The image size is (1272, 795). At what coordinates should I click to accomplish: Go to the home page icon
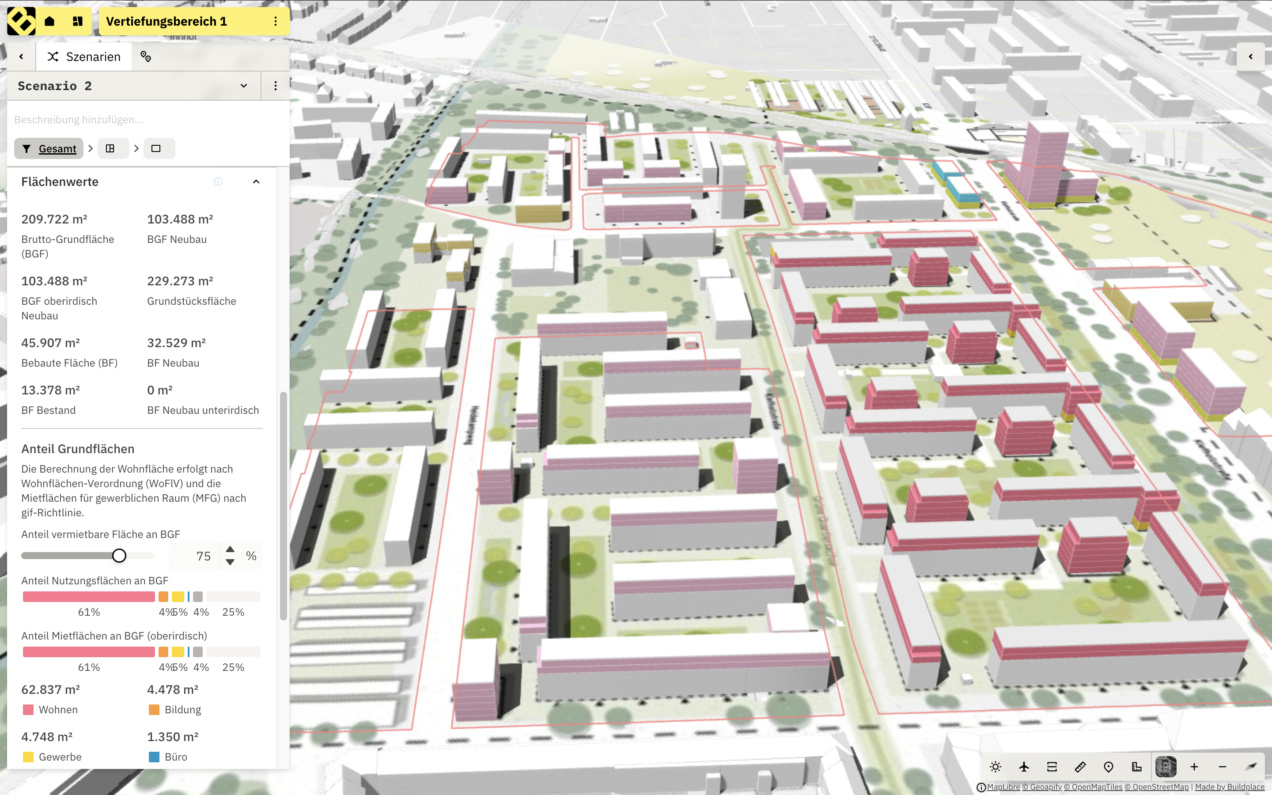(x=50, y=21)
